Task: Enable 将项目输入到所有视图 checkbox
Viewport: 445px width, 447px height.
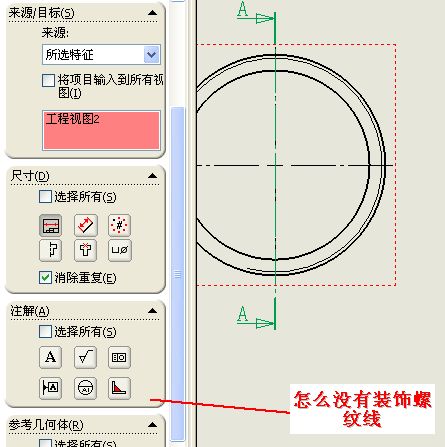Action: point(49,81)
